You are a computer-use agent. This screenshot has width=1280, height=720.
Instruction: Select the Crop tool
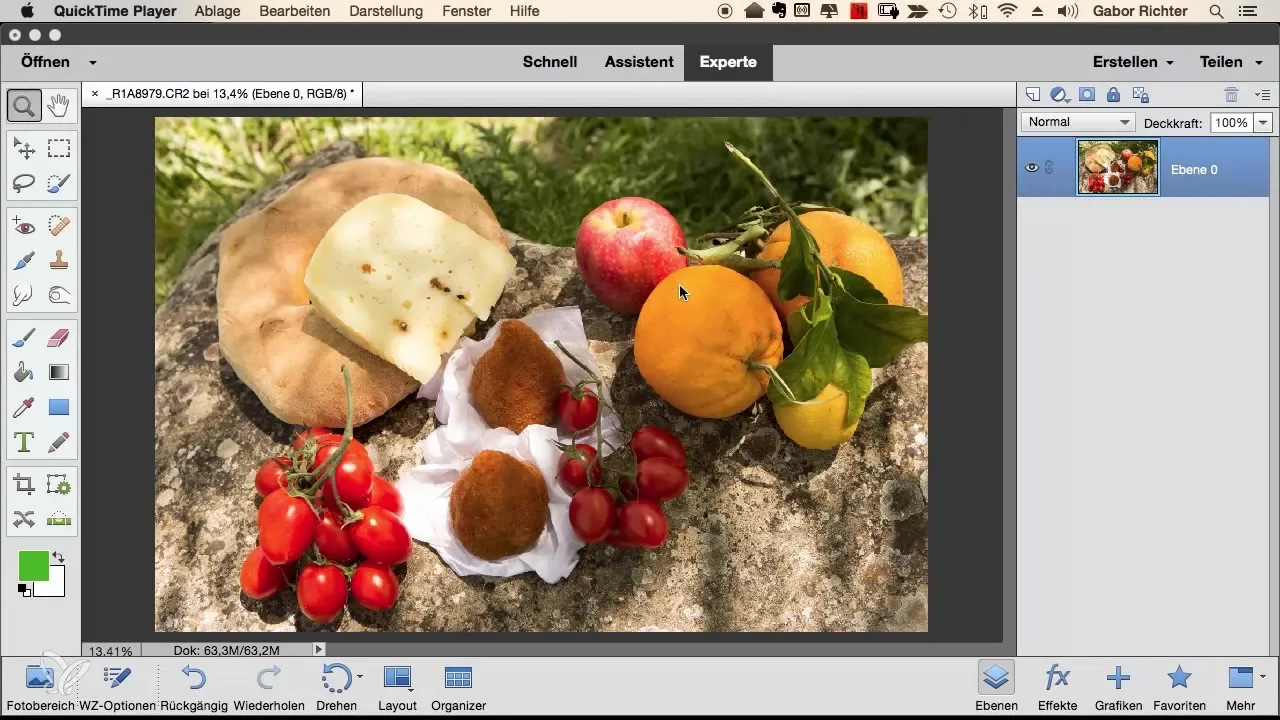click(x=24, y=485)
